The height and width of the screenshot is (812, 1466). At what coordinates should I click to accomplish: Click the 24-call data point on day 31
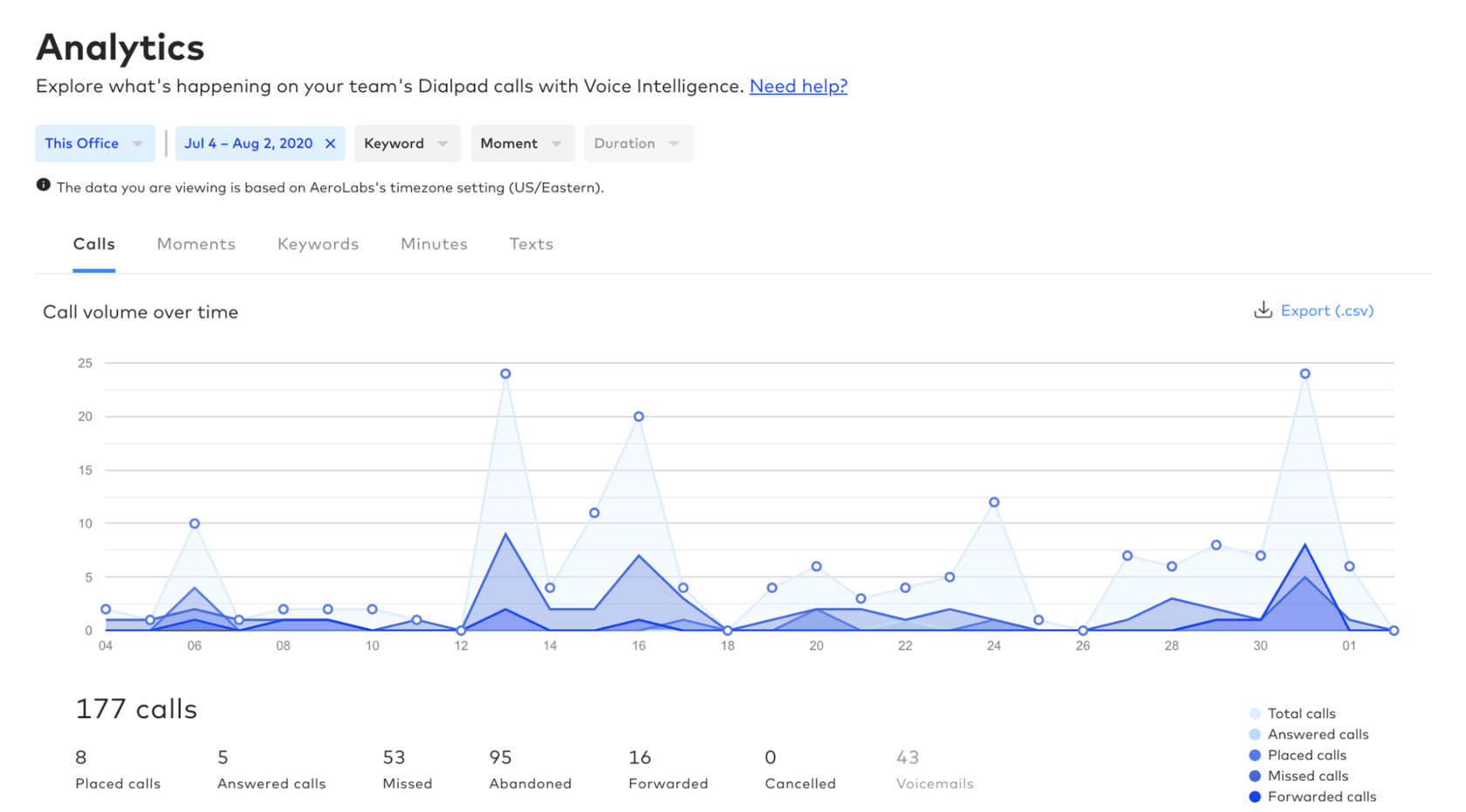click(x=1305, y=373)
